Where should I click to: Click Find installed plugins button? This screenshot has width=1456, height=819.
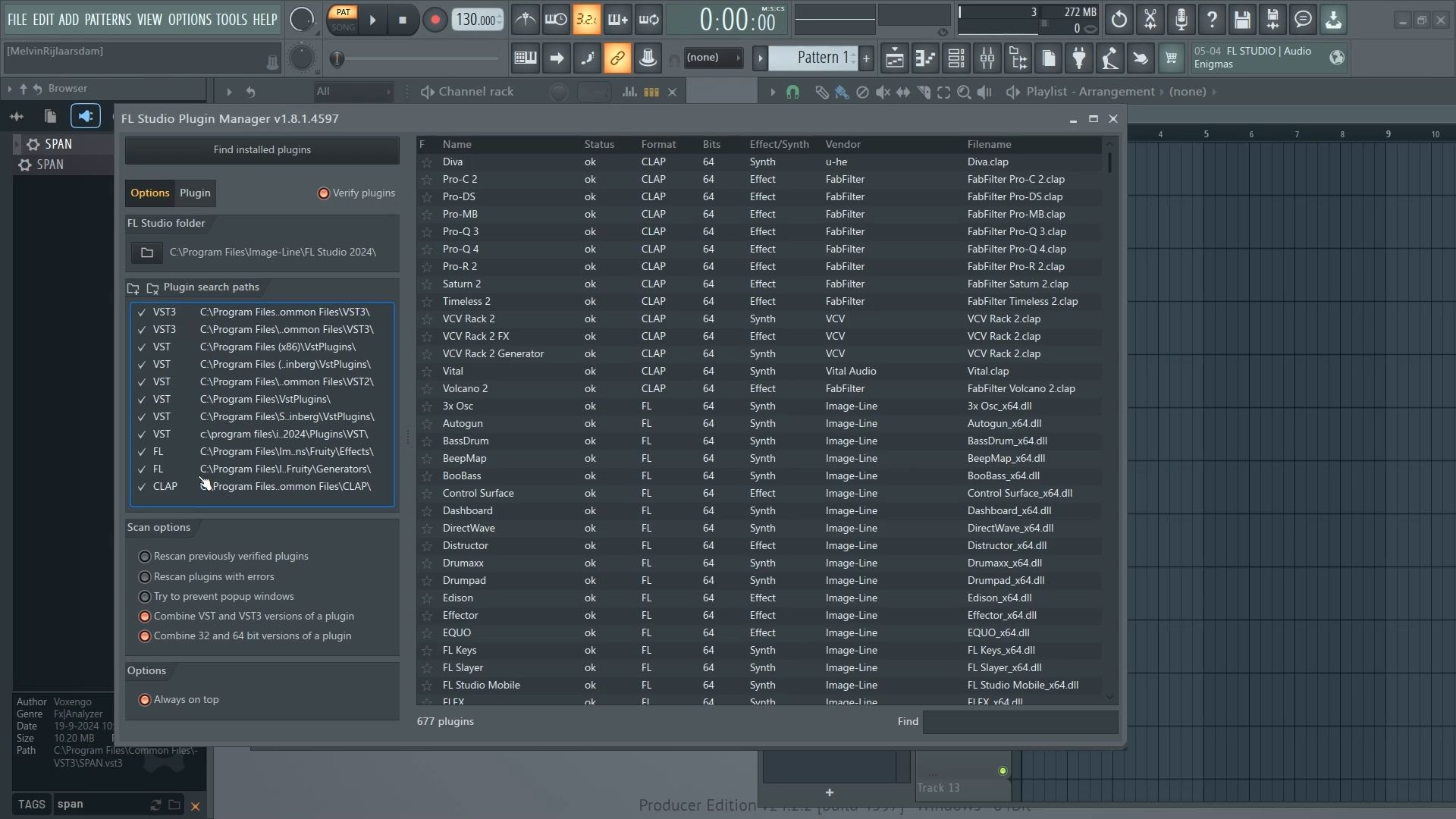(x=262, y=150)
